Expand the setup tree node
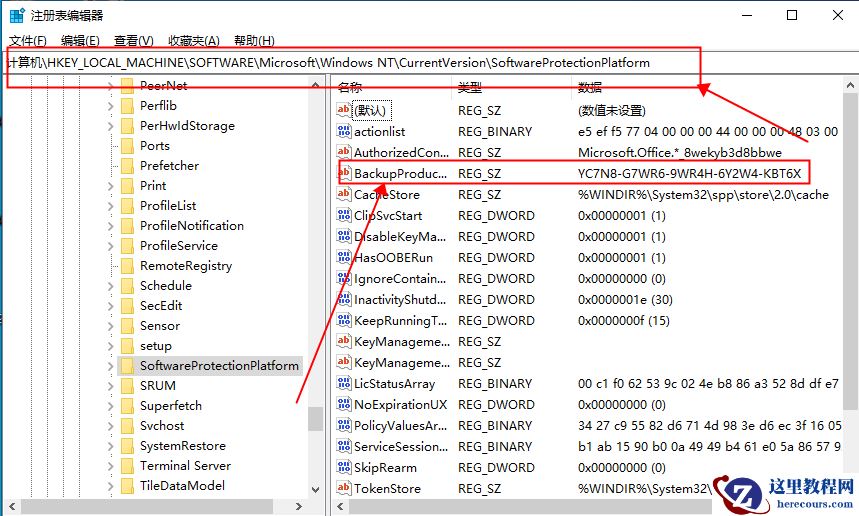This screenshot has width=859, height=516. (111, 346)
